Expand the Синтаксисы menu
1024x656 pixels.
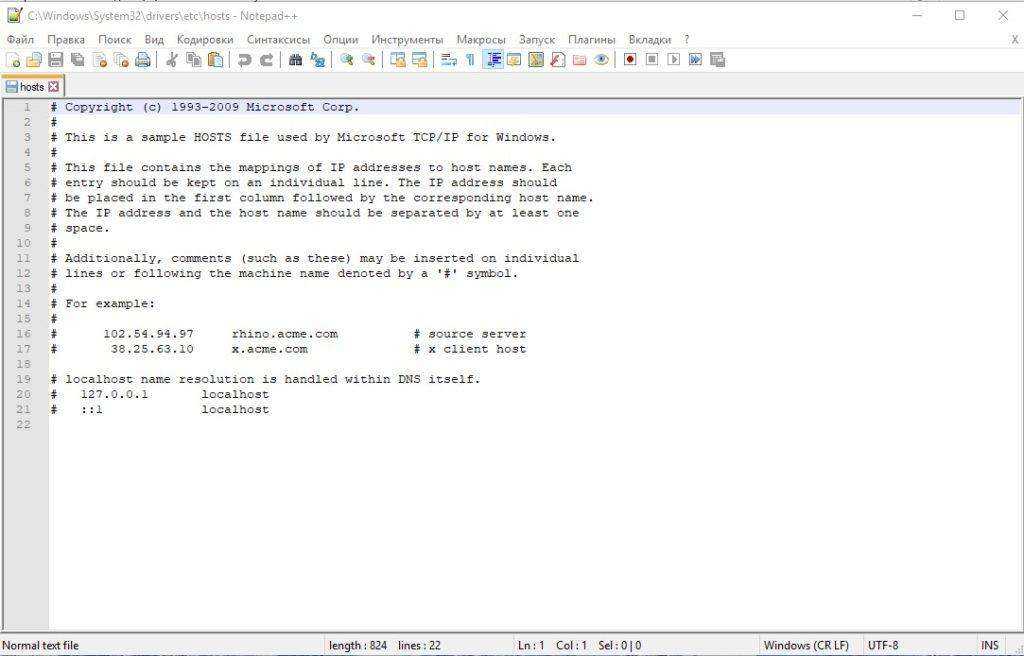click(278, 39)
